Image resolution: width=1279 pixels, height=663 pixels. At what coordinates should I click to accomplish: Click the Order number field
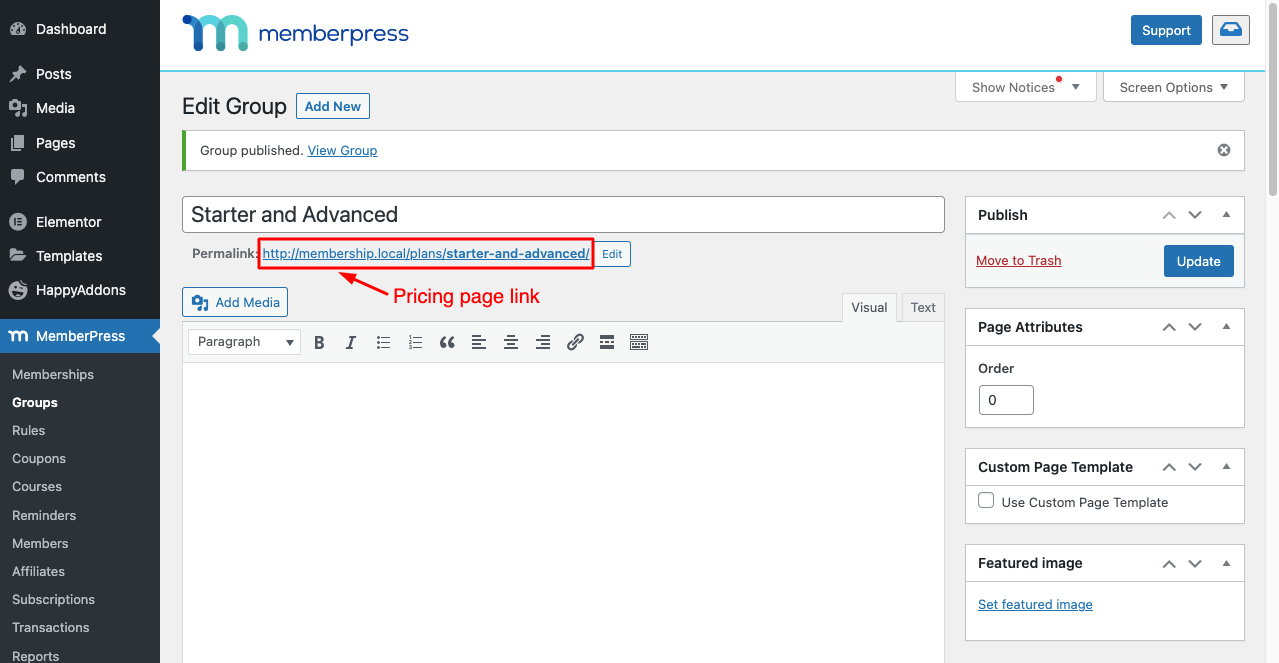[x=1006, y=400]
